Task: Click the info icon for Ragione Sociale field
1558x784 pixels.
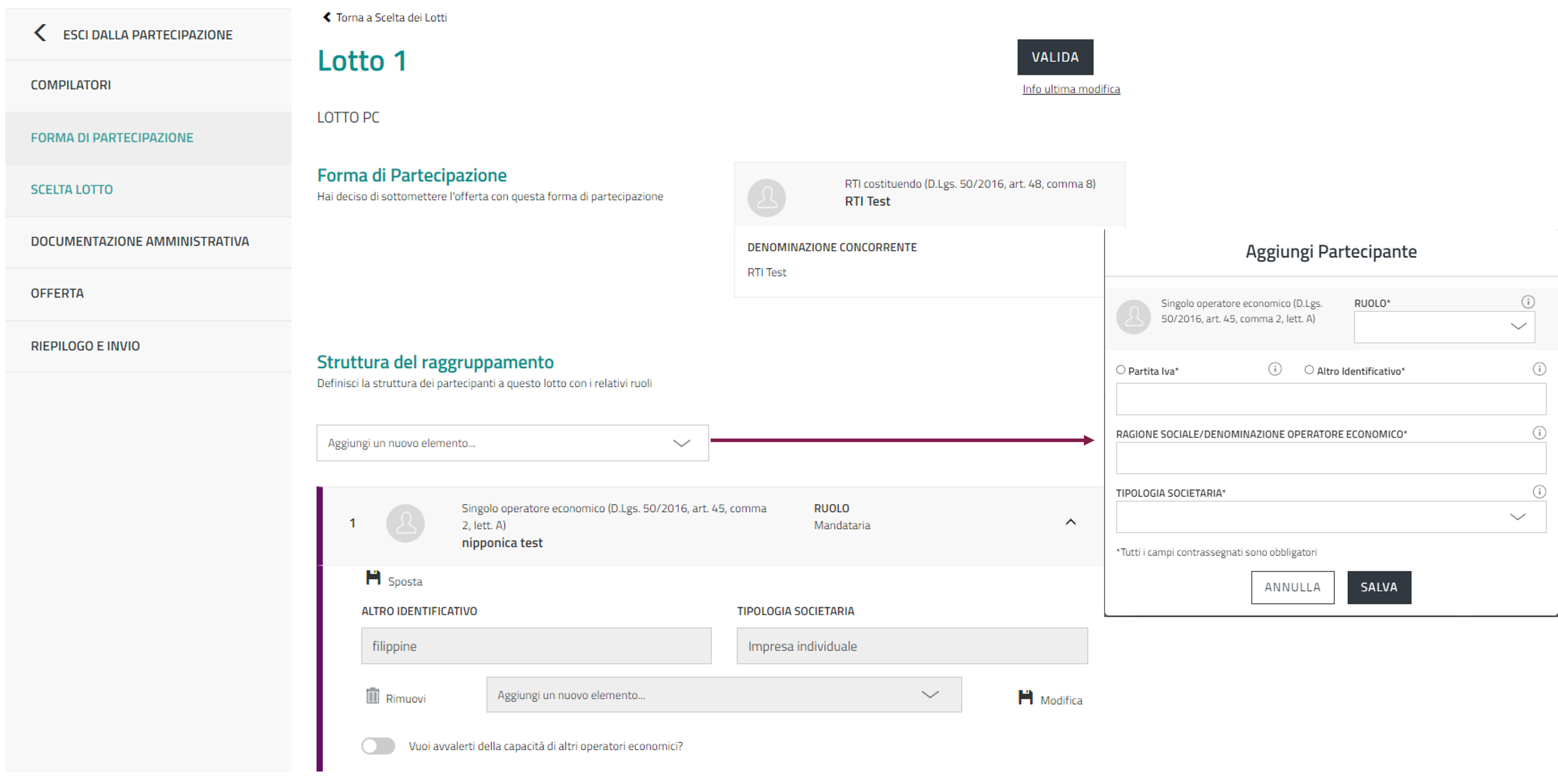Action: point(1539,433)
